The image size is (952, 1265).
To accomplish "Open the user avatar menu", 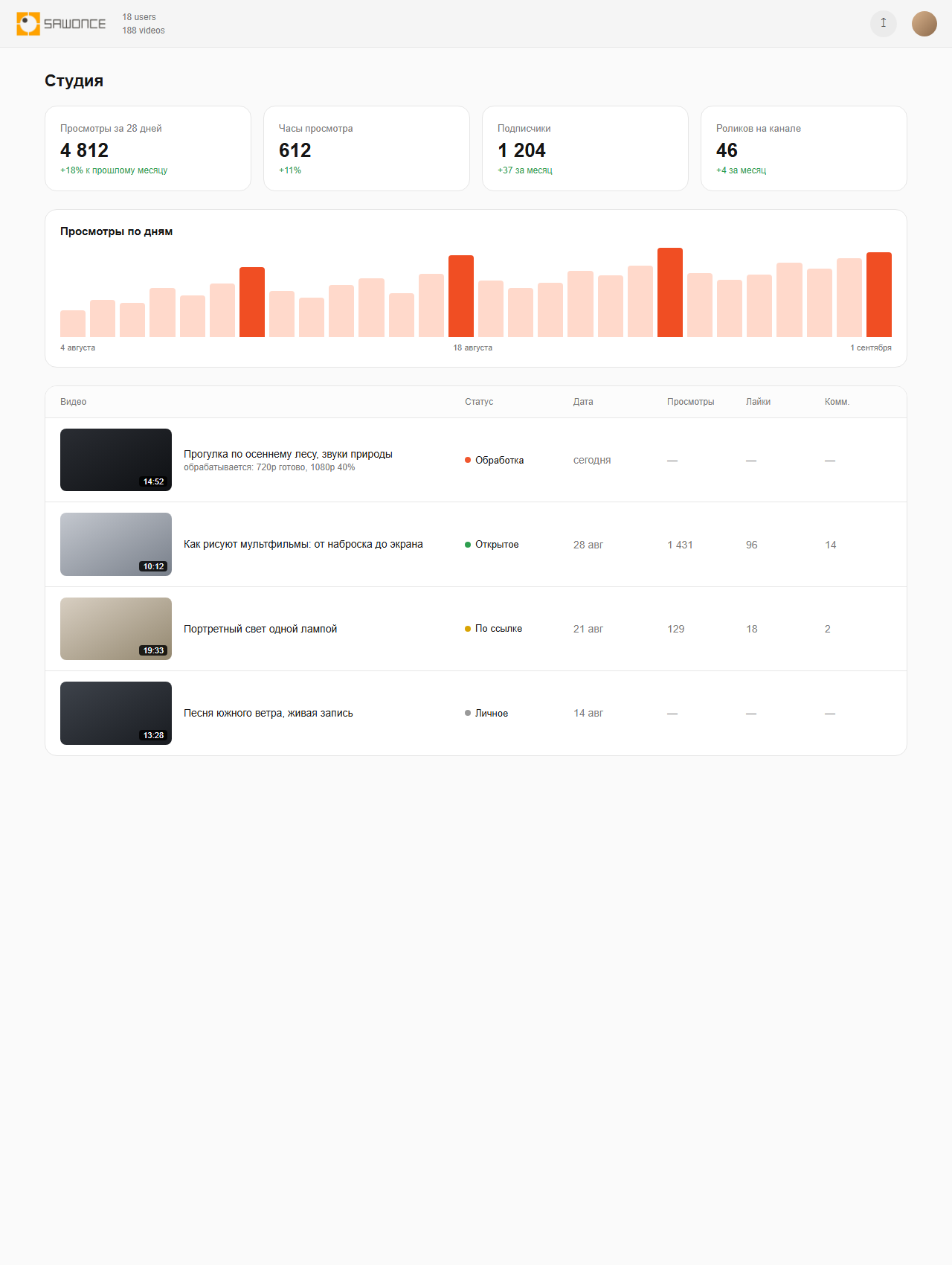I will pyautogui.click(x=924, y=24).
